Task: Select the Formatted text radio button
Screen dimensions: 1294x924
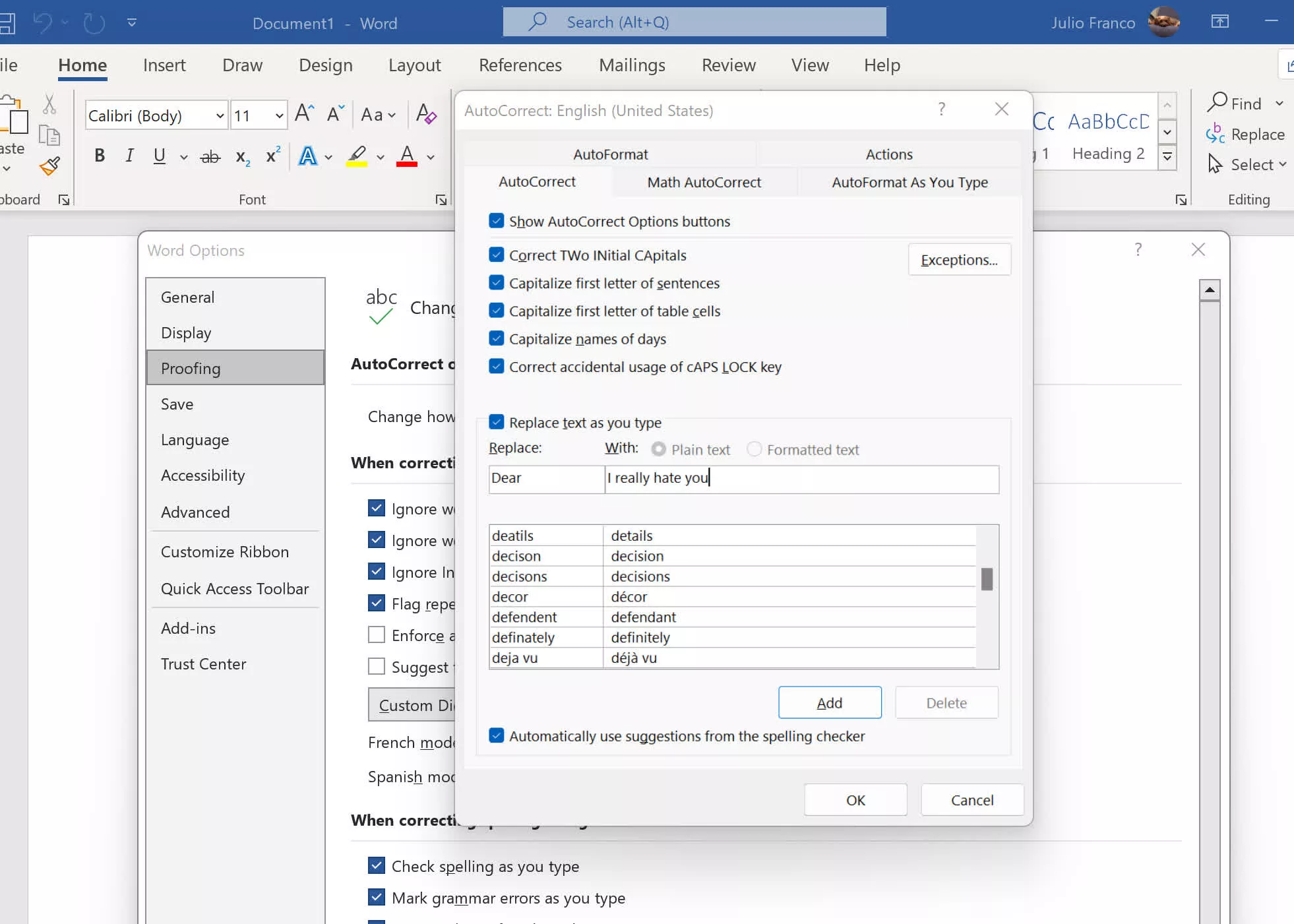Action: [755, 449]
